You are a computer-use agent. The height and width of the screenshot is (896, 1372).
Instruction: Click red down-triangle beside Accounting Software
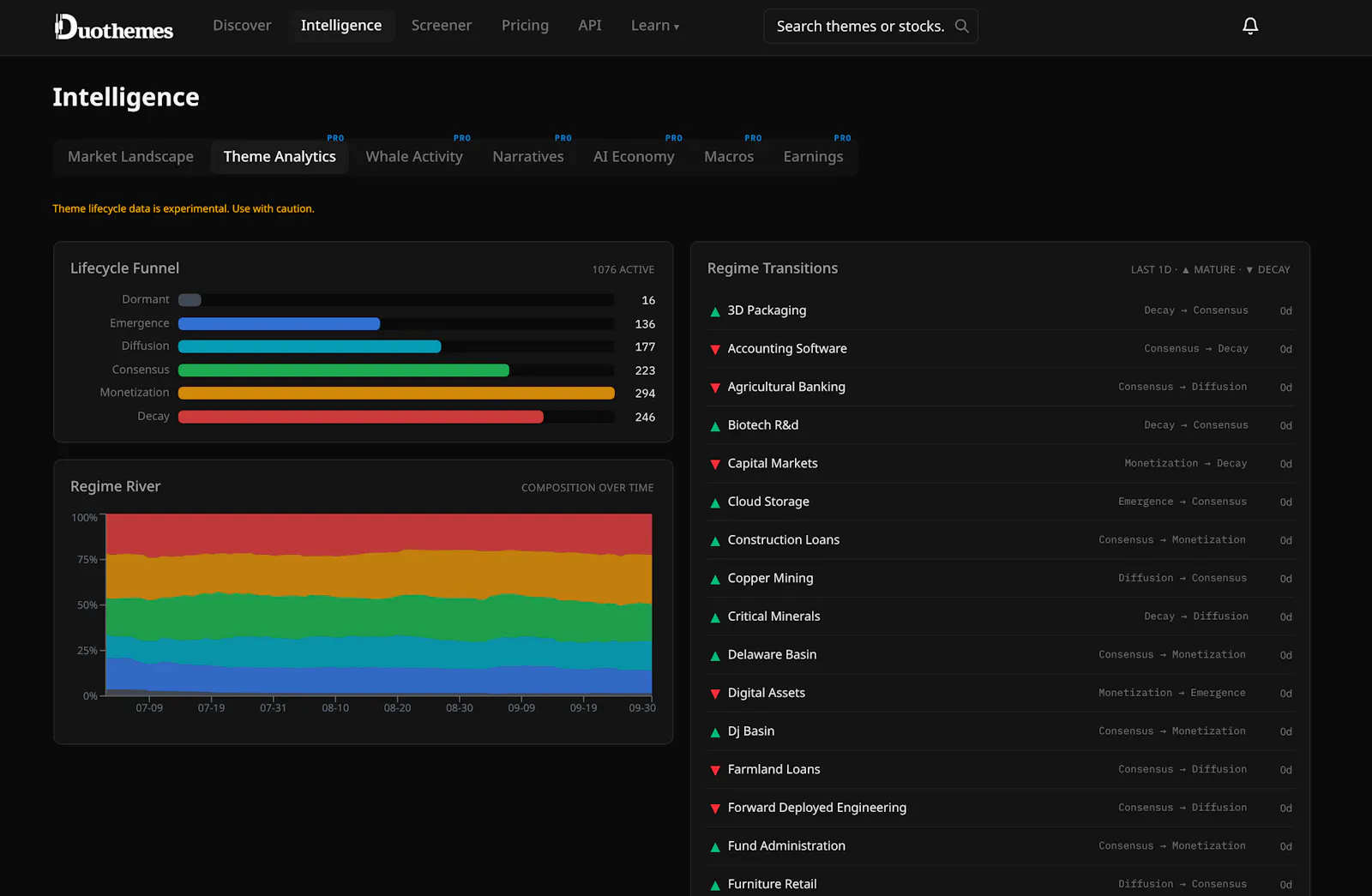click(x=715, y=350)
